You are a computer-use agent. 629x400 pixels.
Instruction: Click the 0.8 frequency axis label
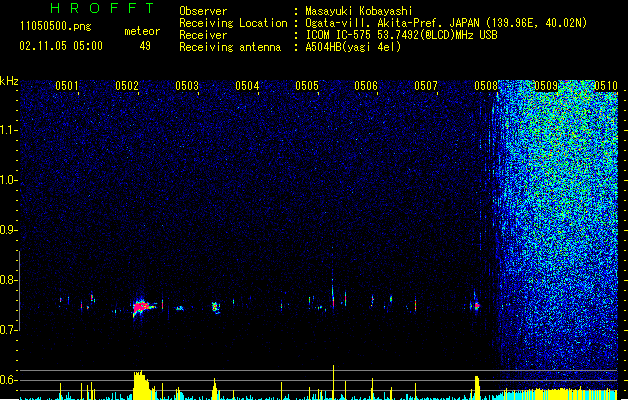[8, 280]
